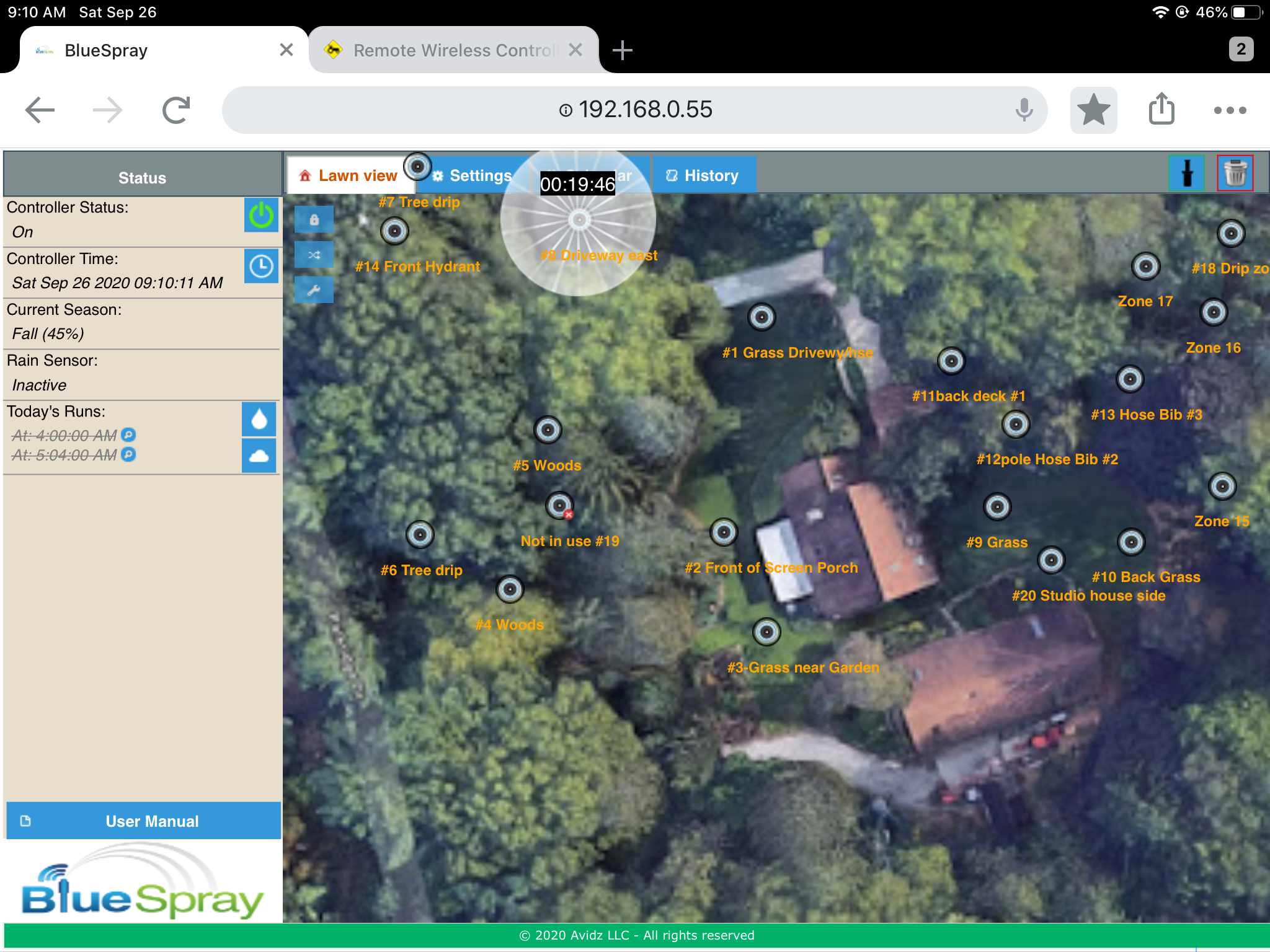This screenshot has width=1270, height=952.
Task: Click the Fall (45%) season value
Action: coord(48,333)
